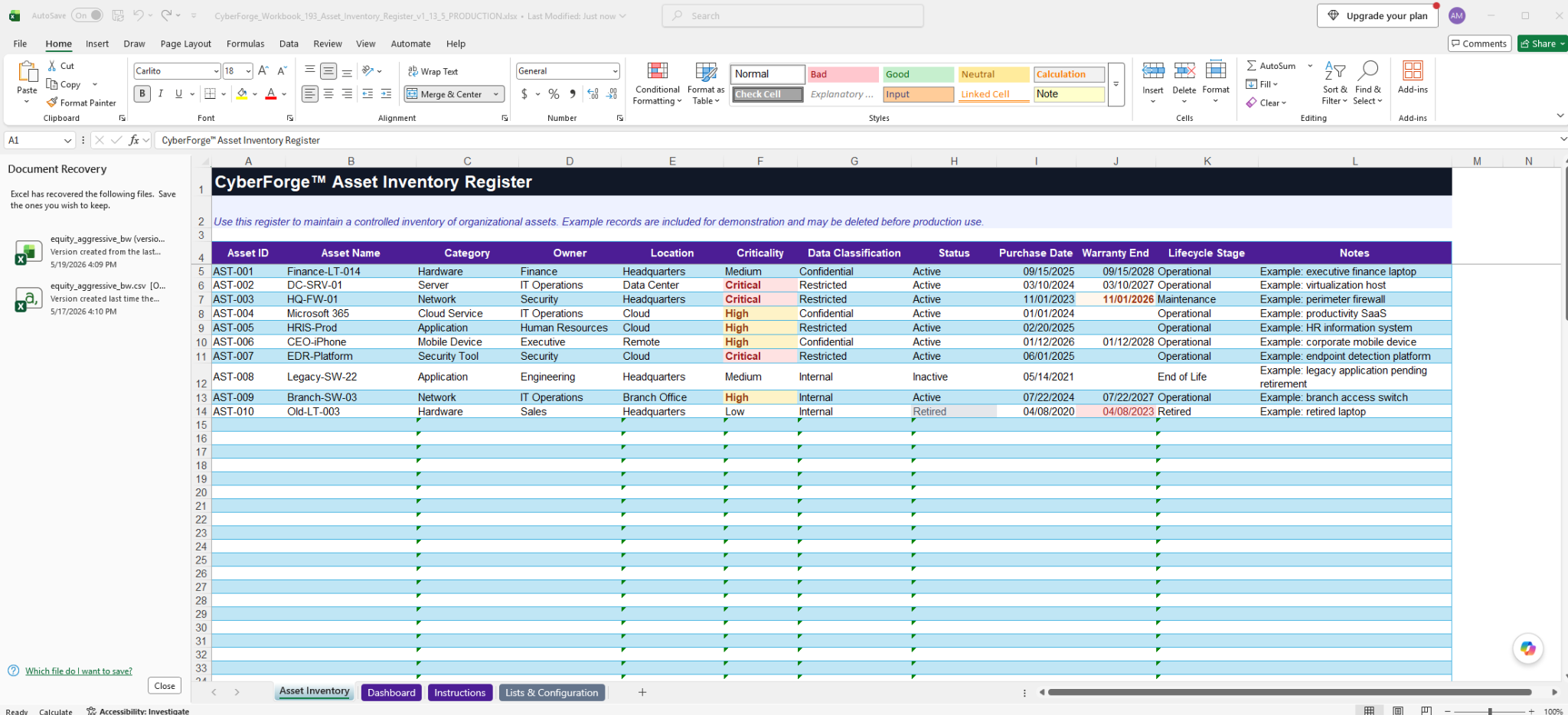Open the General number format dropdown
This screenshot has height=715, width=1568.
pos(615,71)
